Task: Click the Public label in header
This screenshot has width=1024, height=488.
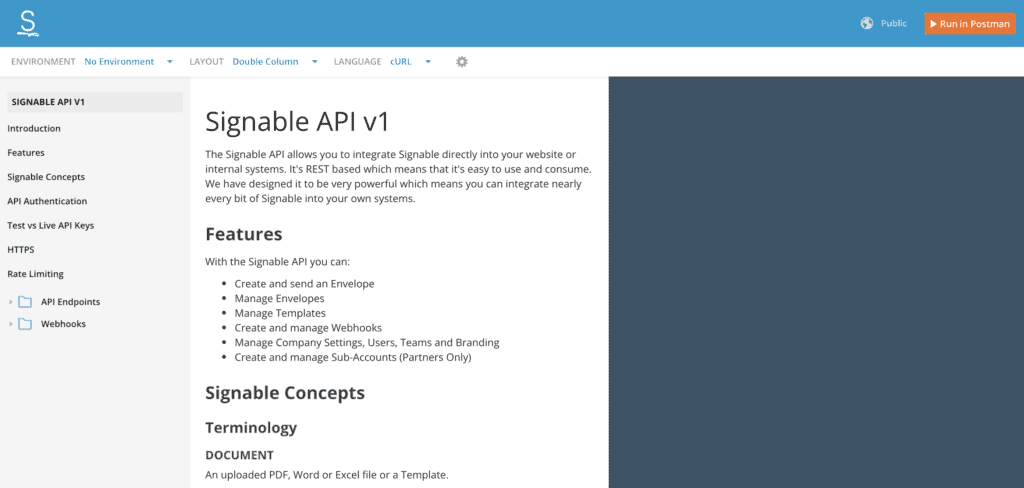Action: (893, 24)
